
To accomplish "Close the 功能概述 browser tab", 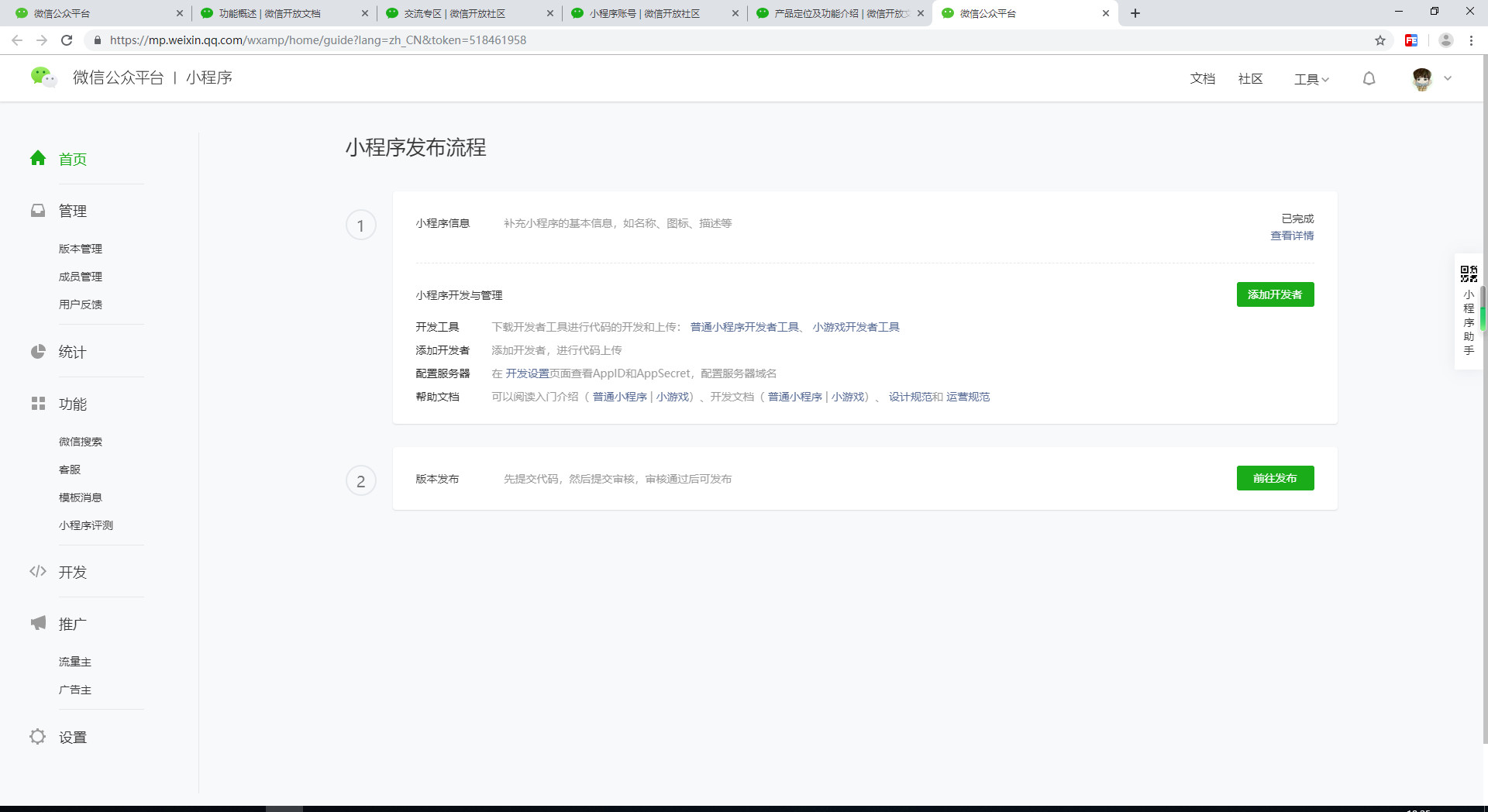I will 365,13.
